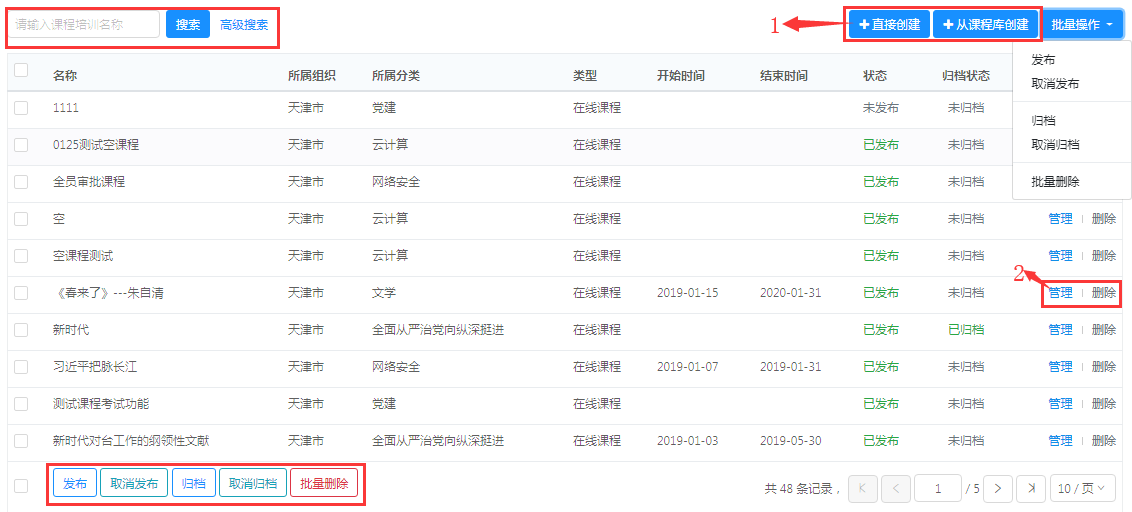The height and width of the screenshot is (512, 1132).
Task: Toggle select-all checkbox in table header
Action: 21,70
